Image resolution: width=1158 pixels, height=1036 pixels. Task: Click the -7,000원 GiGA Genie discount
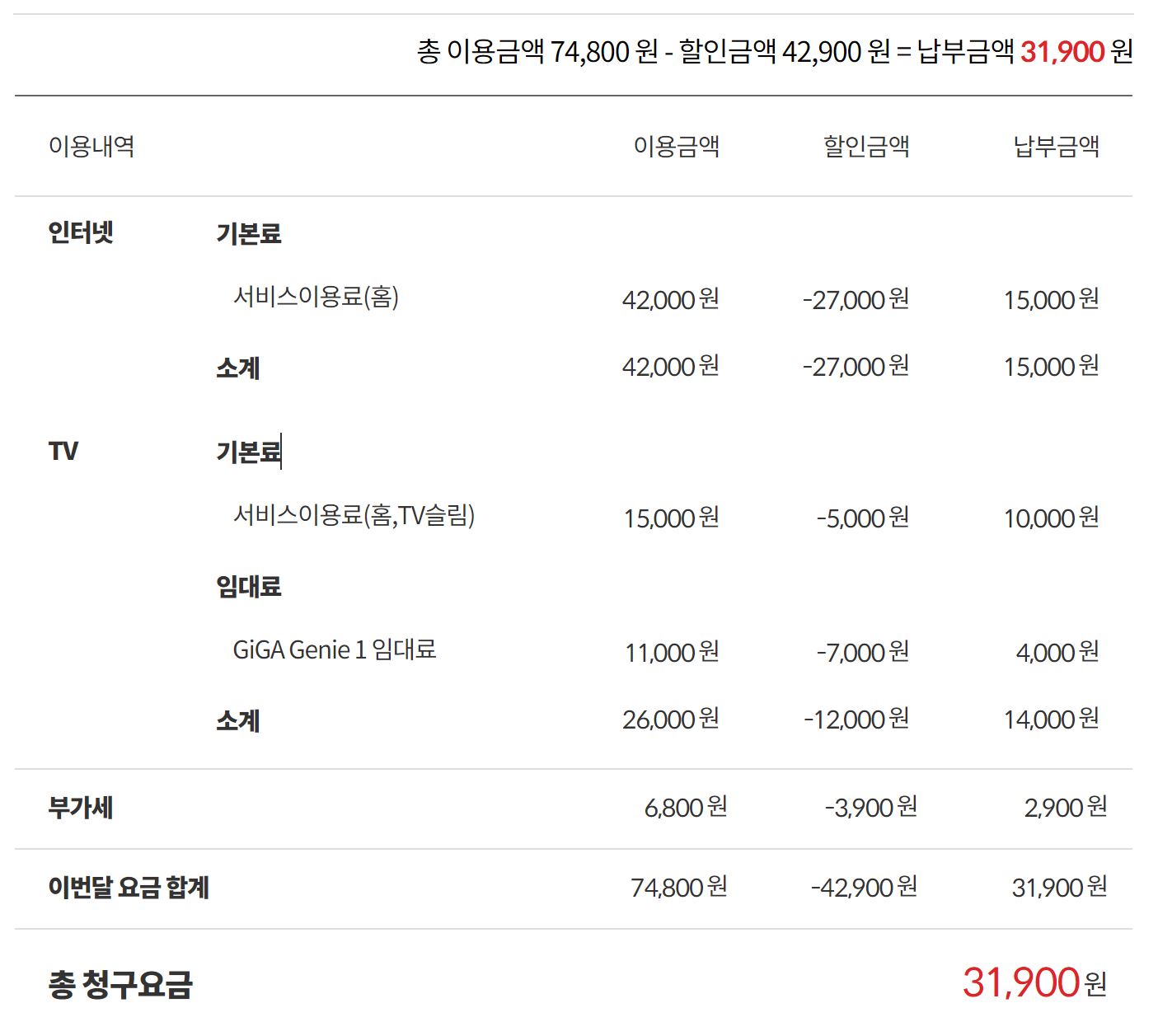pos(862,653)
